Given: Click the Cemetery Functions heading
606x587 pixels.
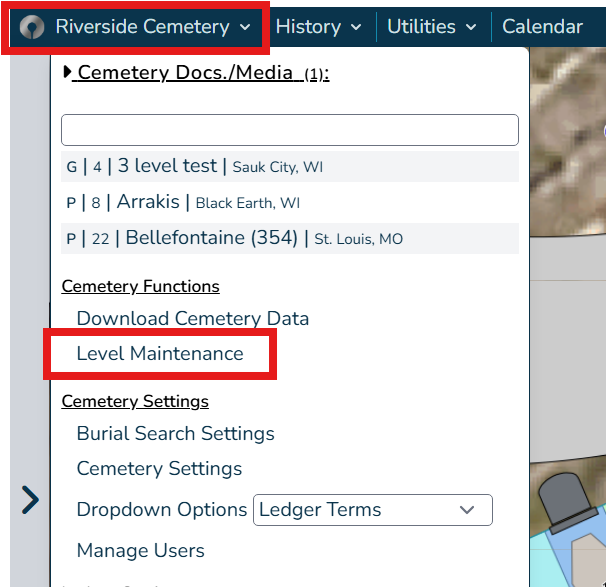Looking at the screenshot, I should click(140, 286).
